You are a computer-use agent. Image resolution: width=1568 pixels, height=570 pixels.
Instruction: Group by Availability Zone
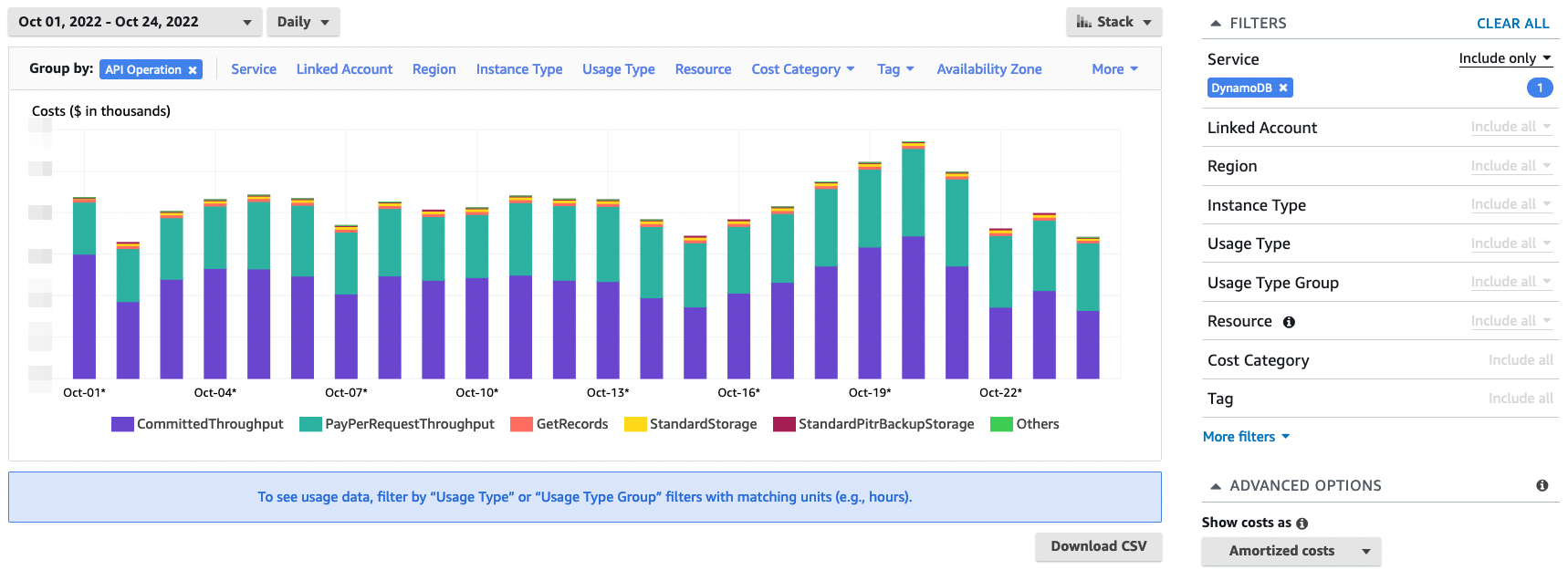pos(988,69)
